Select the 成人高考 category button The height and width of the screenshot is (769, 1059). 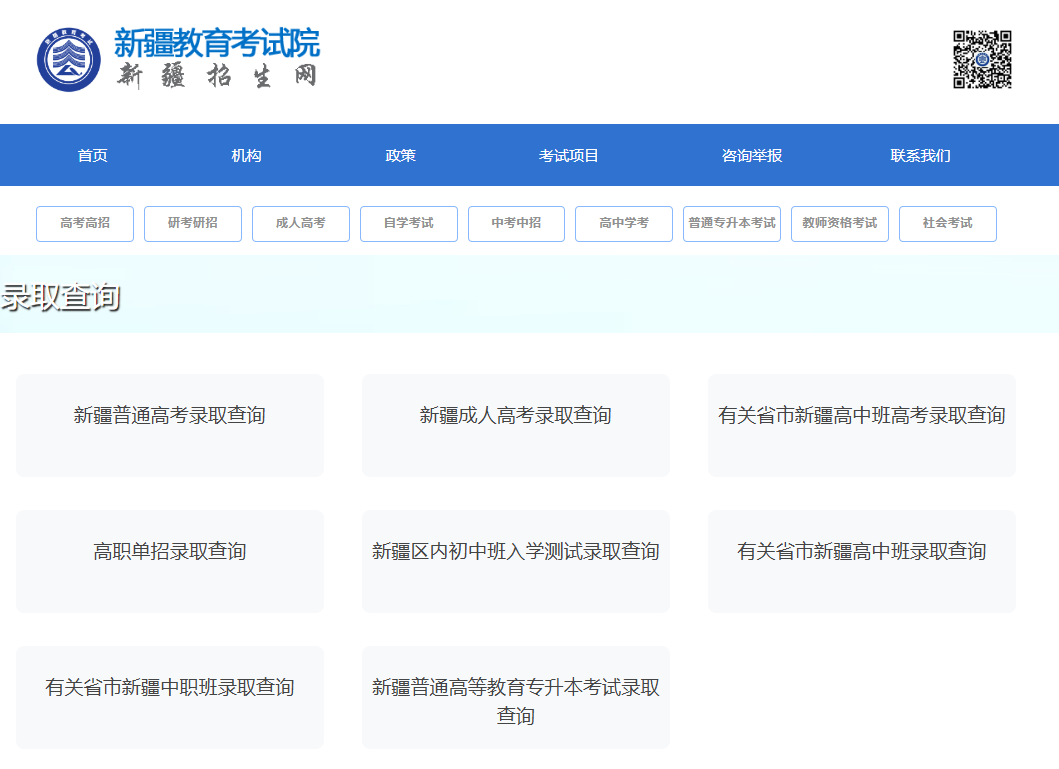301,223
